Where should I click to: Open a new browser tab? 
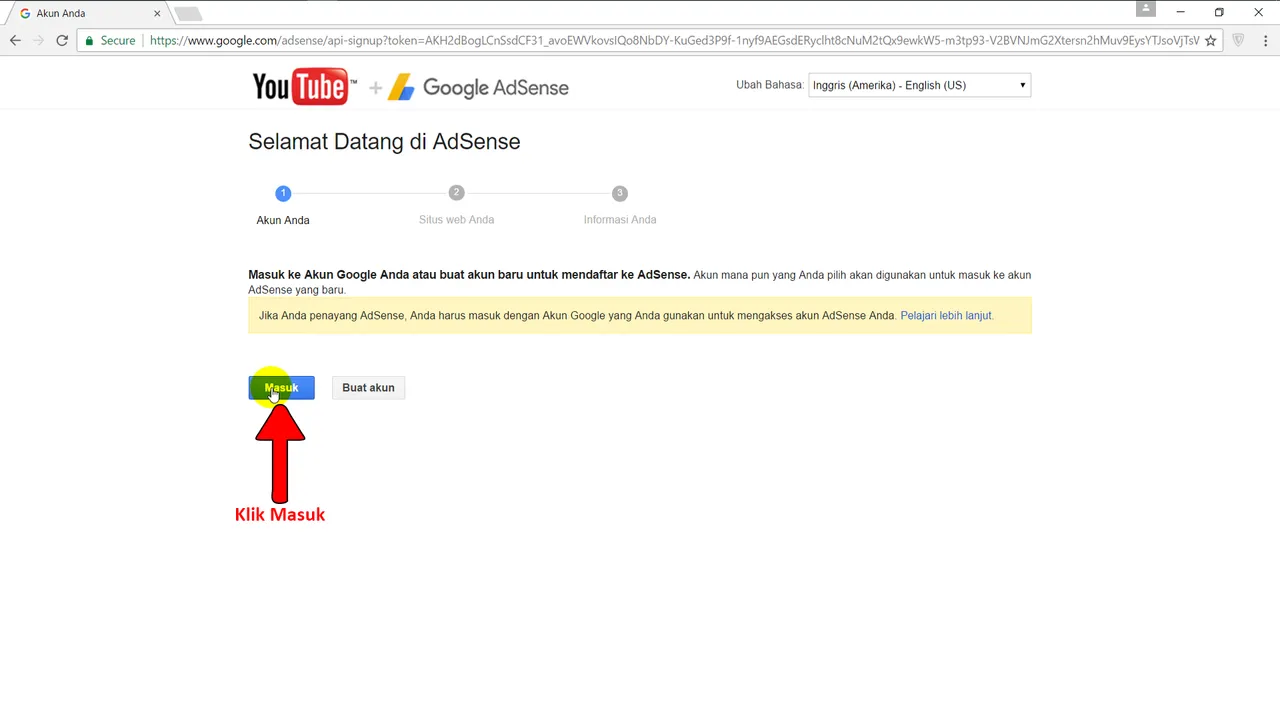pyautogui.click(x=188, y=14)
